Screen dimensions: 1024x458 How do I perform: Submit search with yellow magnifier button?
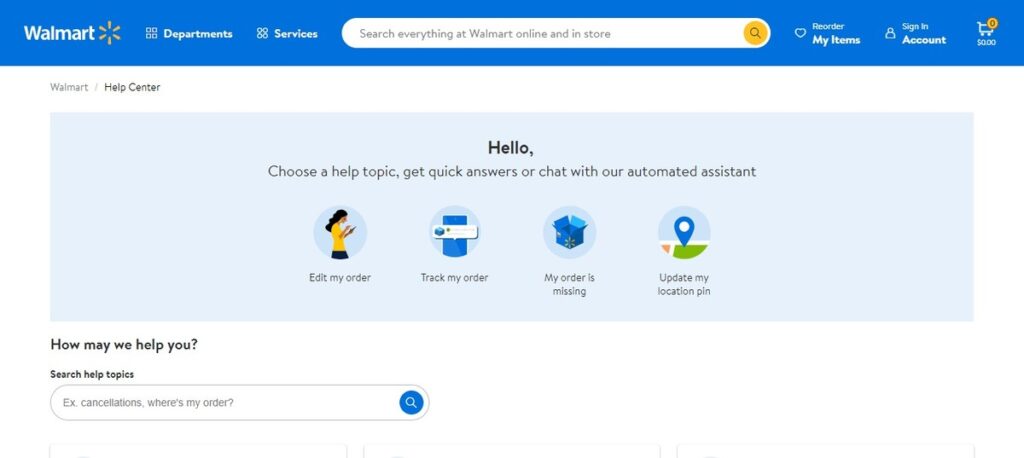point(755,33)
